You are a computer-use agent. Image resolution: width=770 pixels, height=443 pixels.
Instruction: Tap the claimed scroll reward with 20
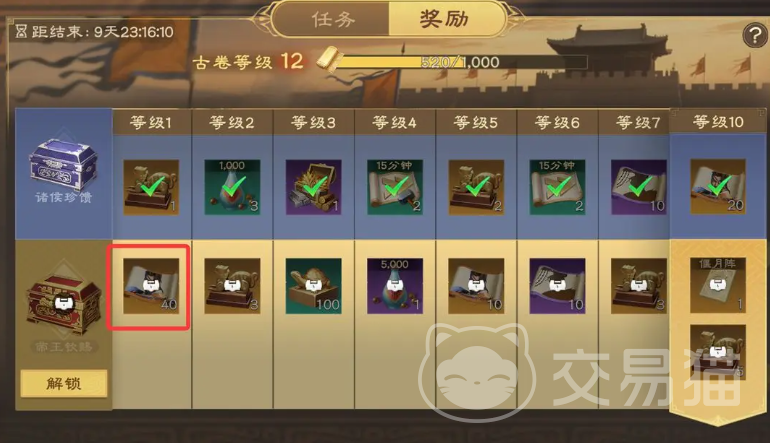[x=718, y=187]
